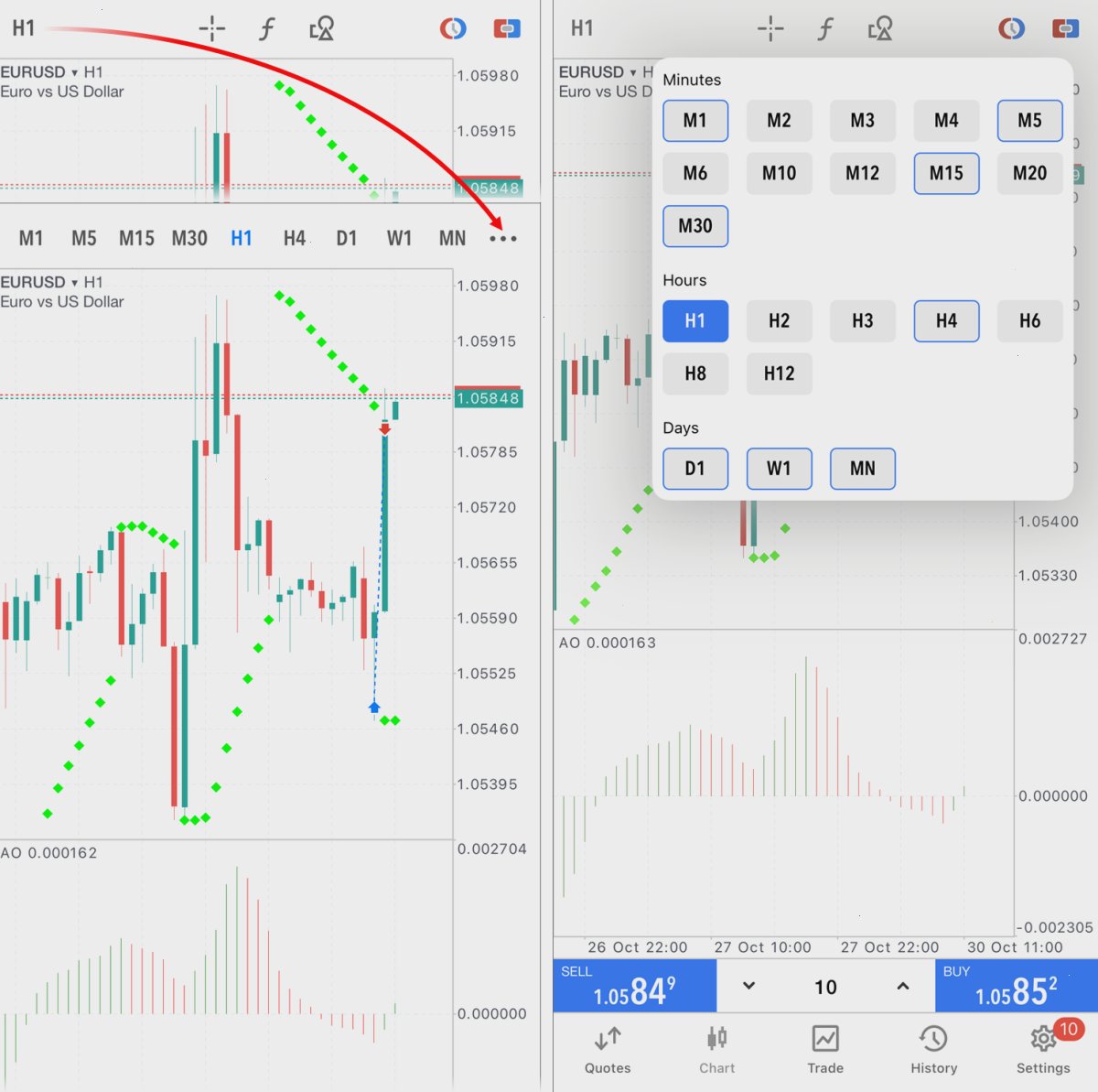Decrease volume with down chevron
This screenshot has height=1092, width=1098.
(x=748, y=986)
